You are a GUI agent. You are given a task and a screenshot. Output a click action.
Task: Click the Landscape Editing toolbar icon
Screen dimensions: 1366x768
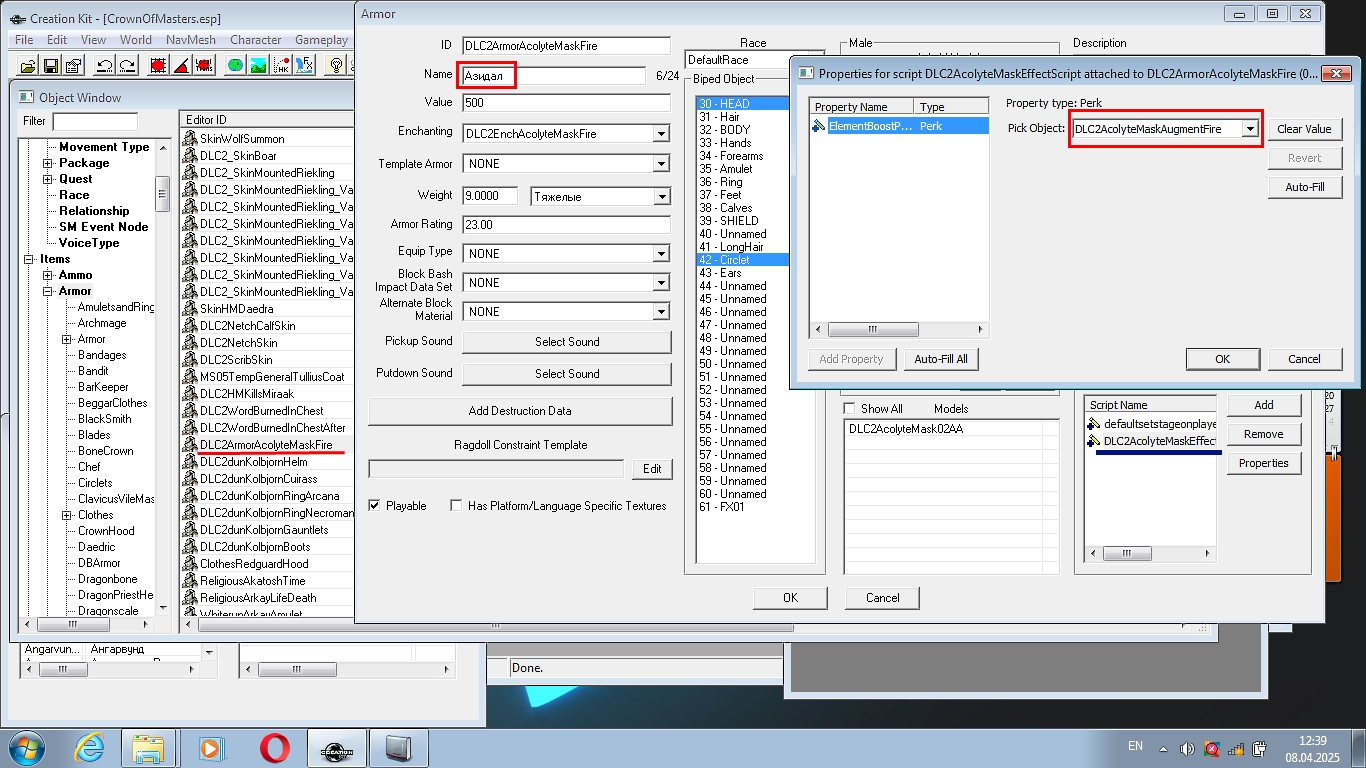[x=258, y=66]
